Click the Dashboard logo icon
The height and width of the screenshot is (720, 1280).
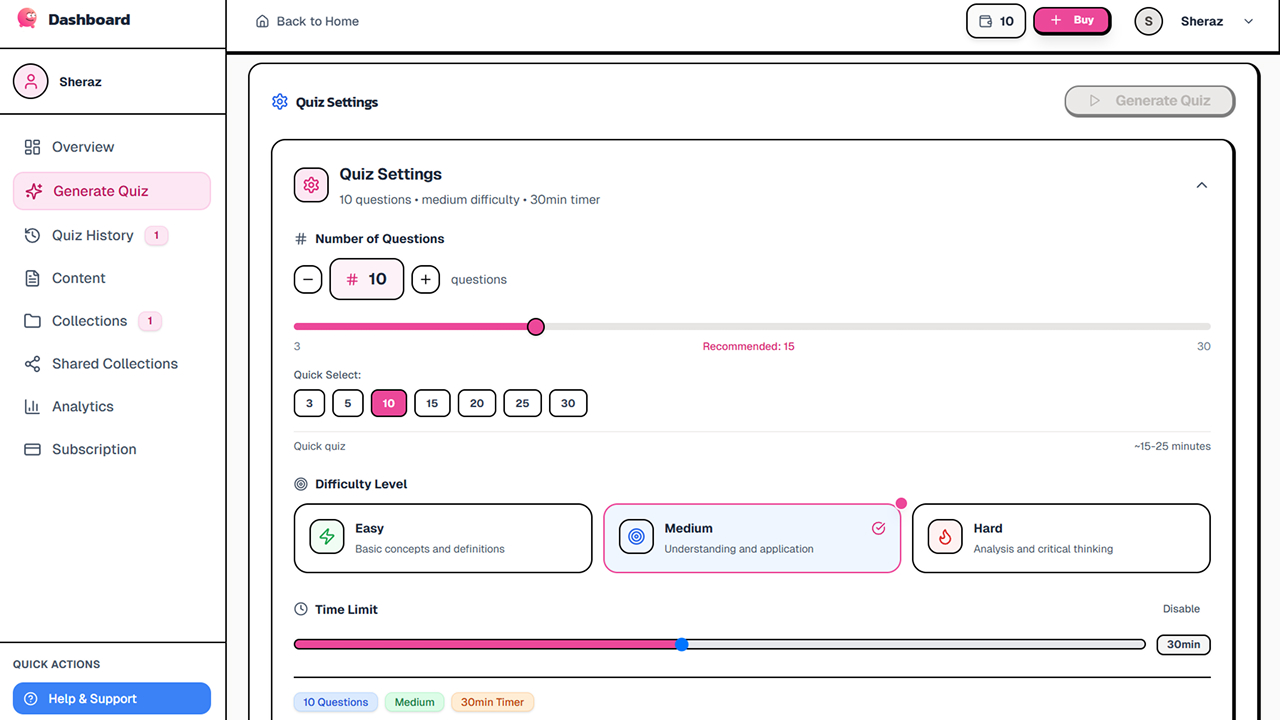[27, 19]
